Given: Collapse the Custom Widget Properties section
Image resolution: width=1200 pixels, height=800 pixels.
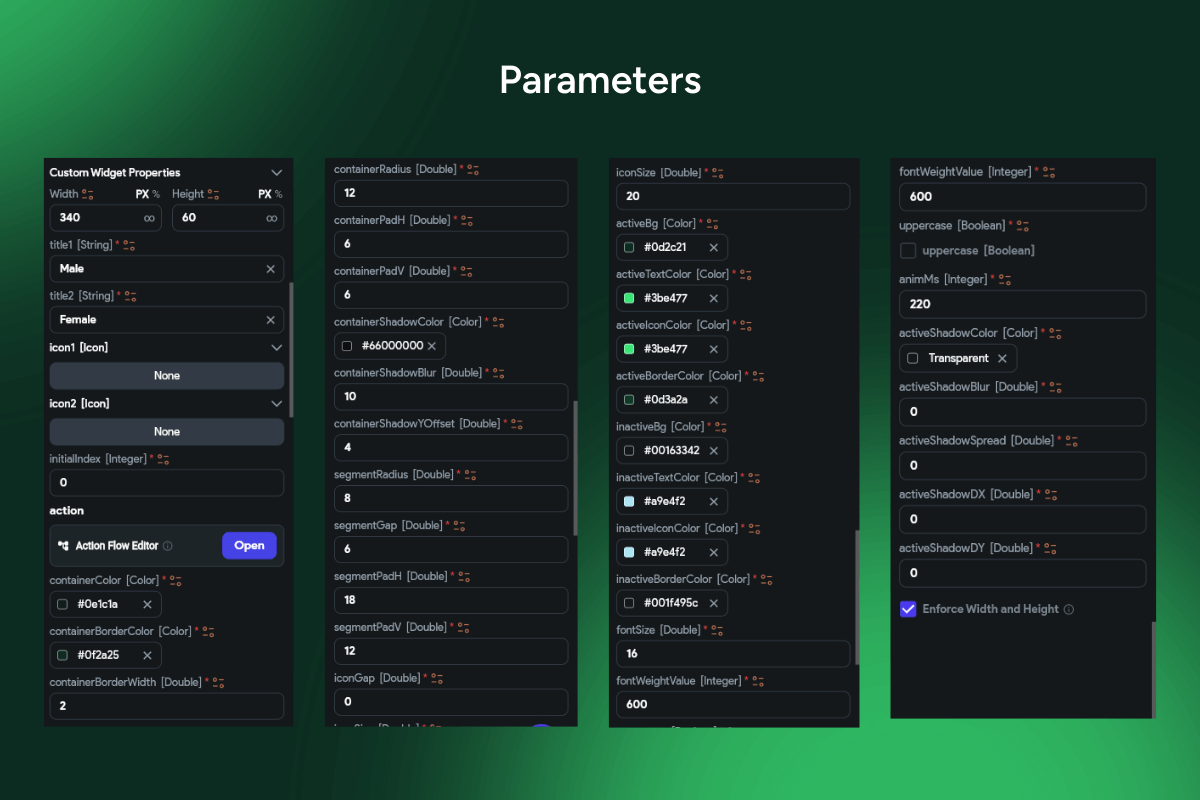Looking at the screenshot, I should coord(277,173).
